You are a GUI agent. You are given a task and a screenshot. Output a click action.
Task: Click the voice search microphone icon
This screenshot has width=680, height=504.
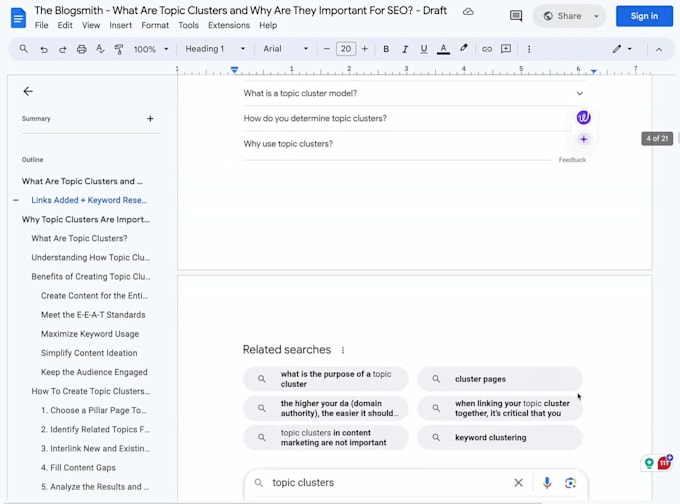pyautogui.click(x=547, y=483)
